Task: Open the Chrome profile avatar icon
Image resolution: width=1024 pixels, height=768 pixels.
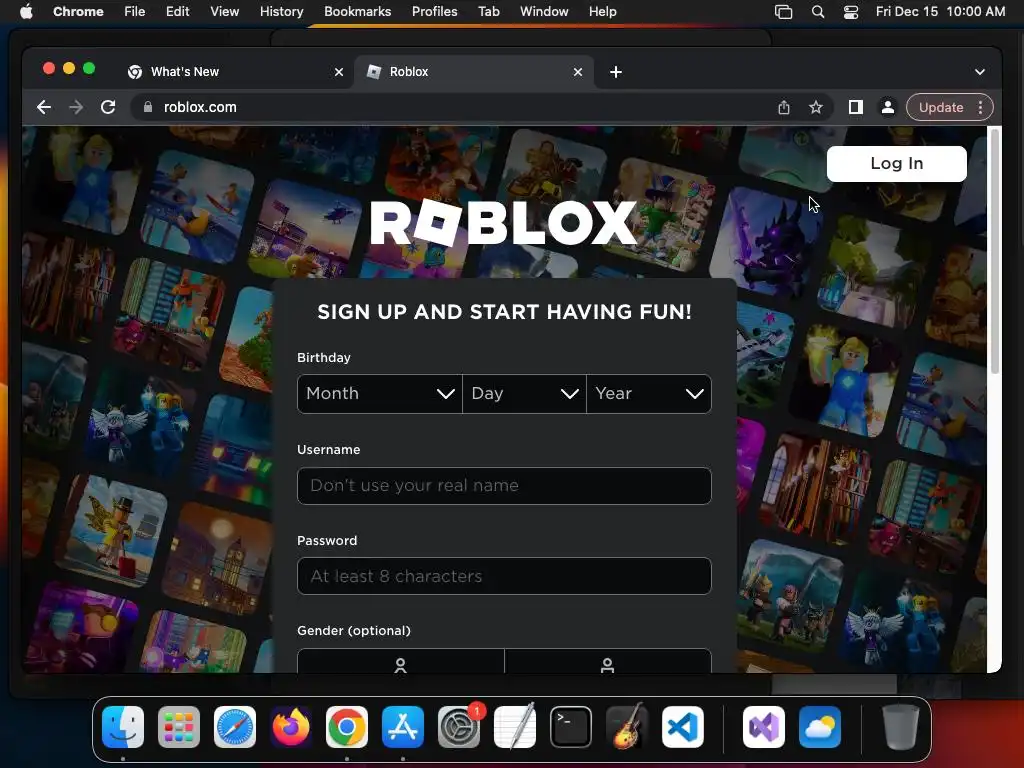Action: click(x=888, y=107)
